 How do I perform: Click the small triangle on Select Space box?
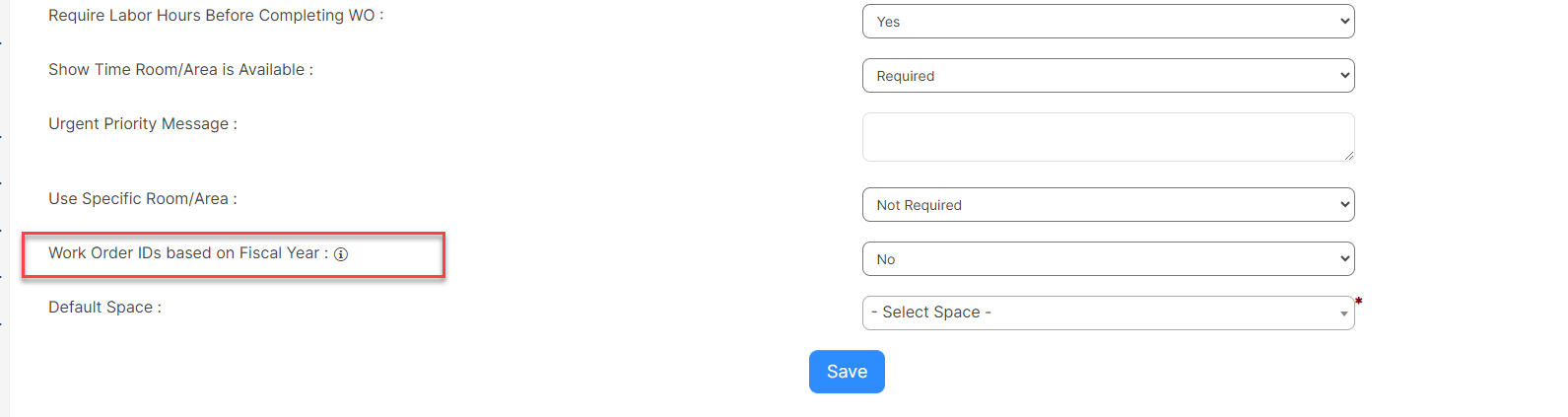pos(1344,313)
